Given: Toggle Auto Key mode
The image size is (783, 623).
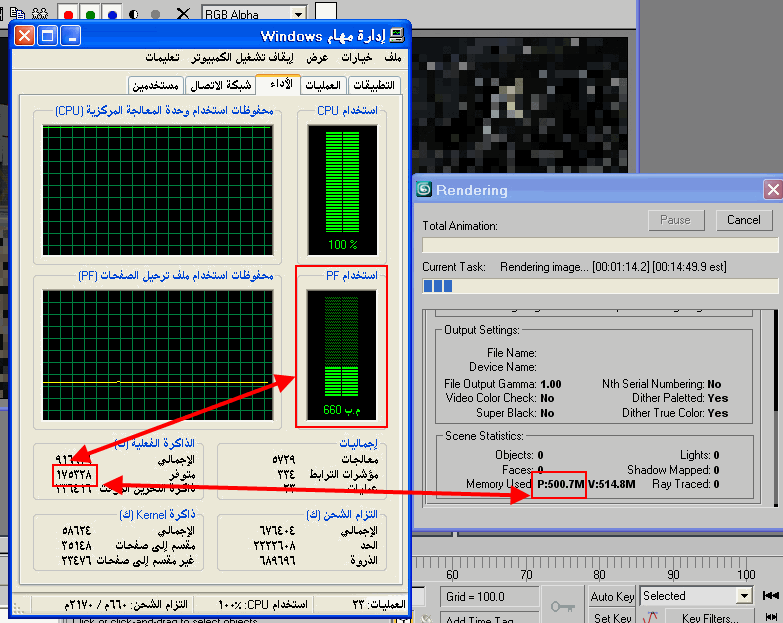Looking at the screenshot, I should [612, 597].
